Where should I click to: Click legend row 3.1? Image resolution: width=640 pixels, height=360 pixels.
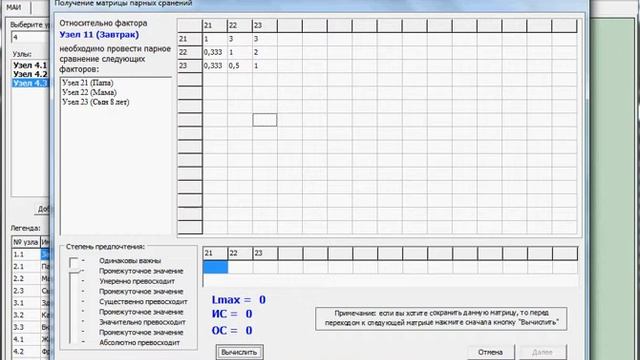(30, 303)
